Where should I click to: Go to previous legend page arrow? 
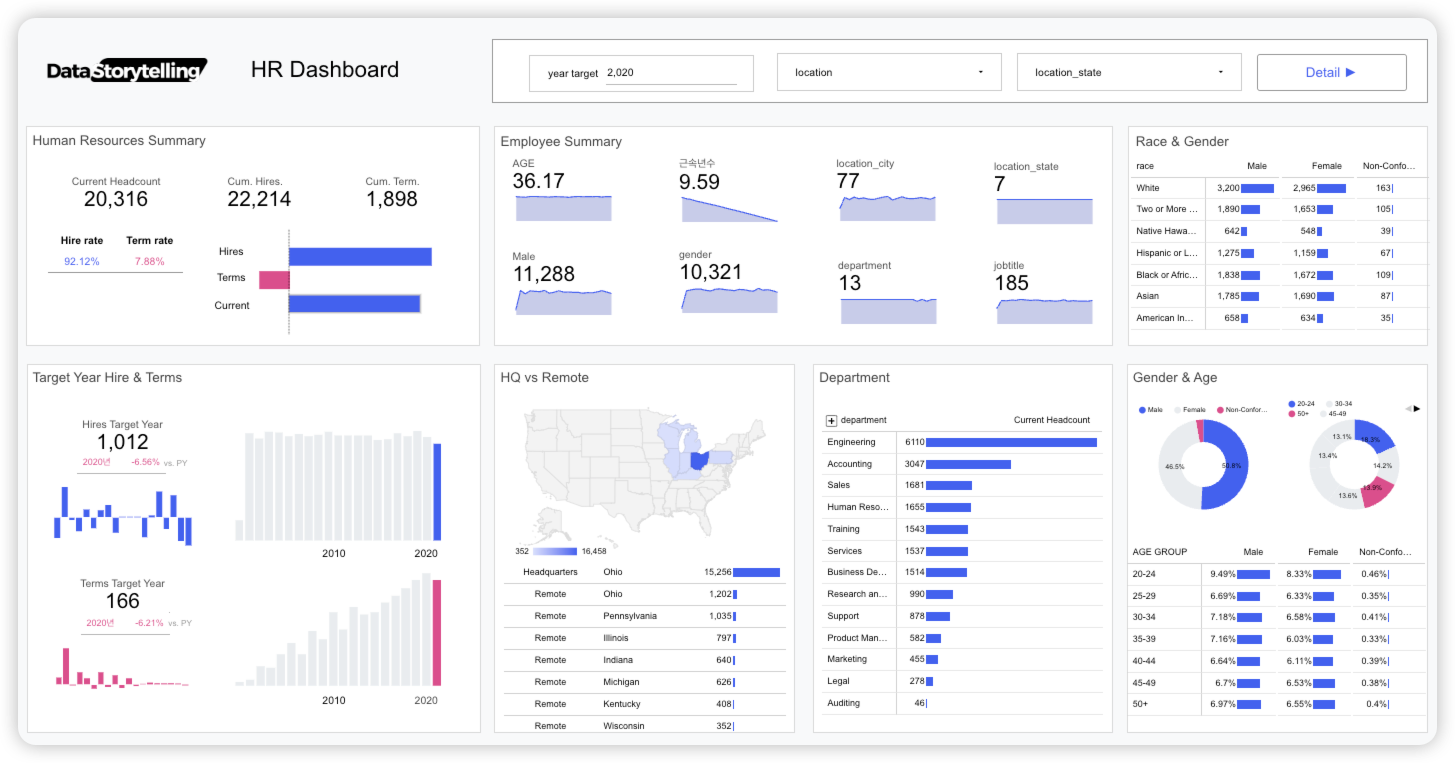pos(1408,408)
